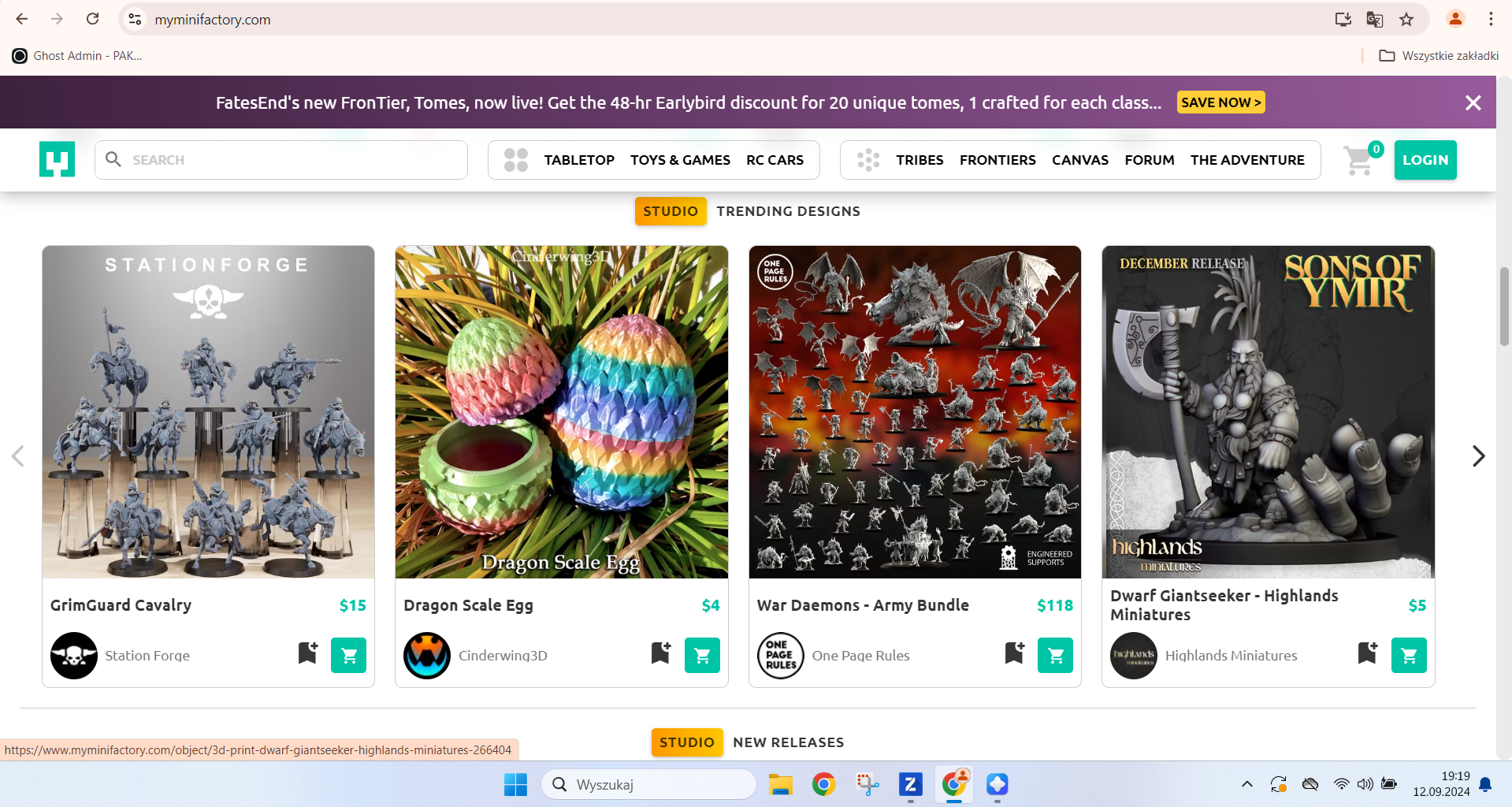Screen dimensions: 1512x807
Task: Go to Frontiers
Action: [997, 160]
